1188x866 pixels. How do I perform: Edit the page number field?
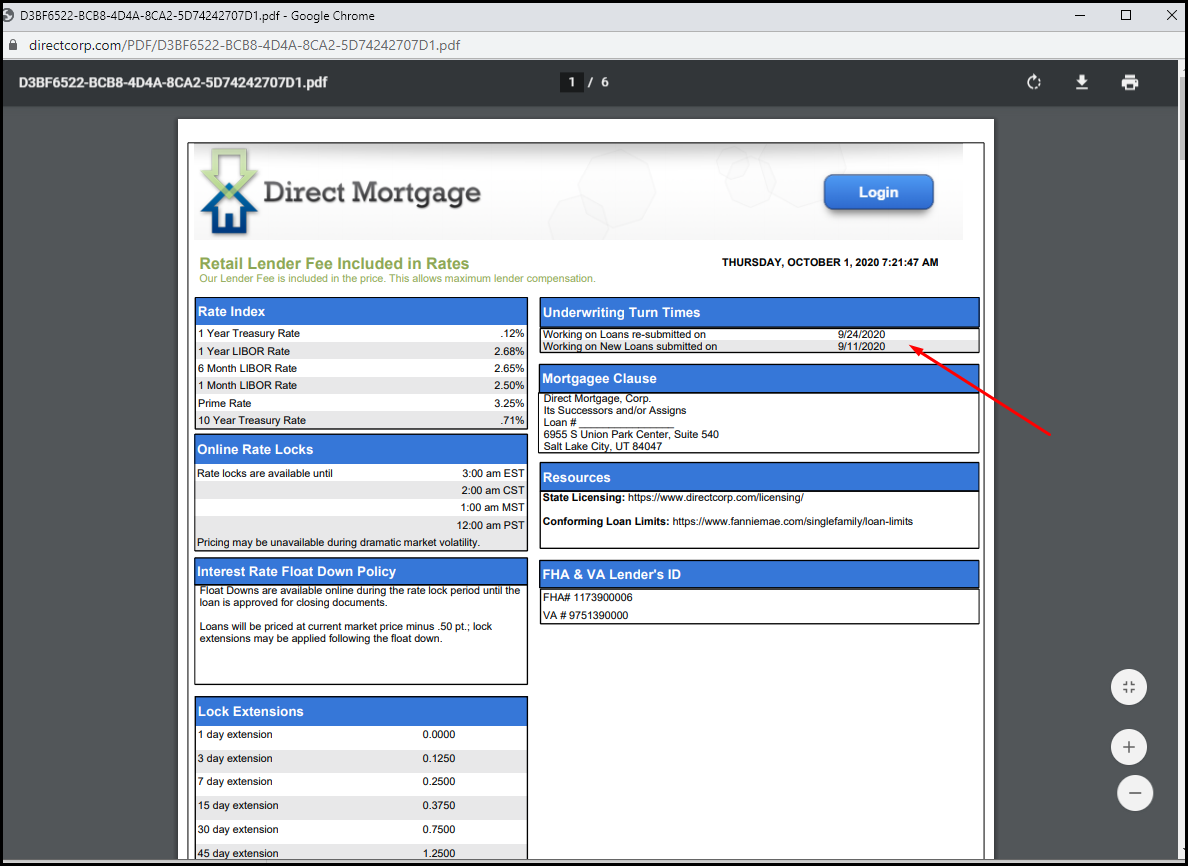pyautogui.click(x=571, y=82)
